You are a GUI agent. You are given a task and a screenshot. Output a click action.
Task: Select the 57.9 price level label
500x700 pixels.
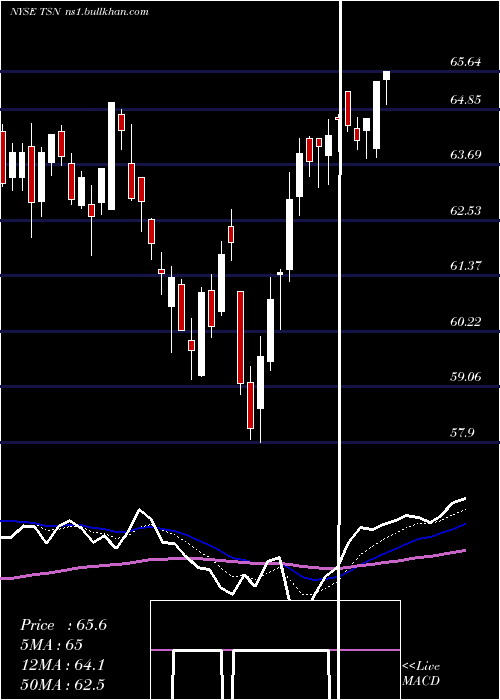point(462,433)
